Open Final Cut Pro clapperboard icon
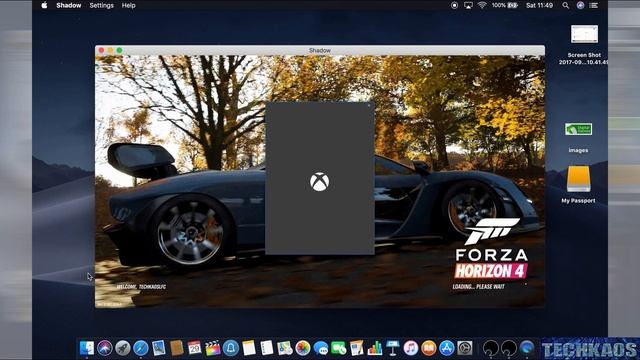 [213, 348]
